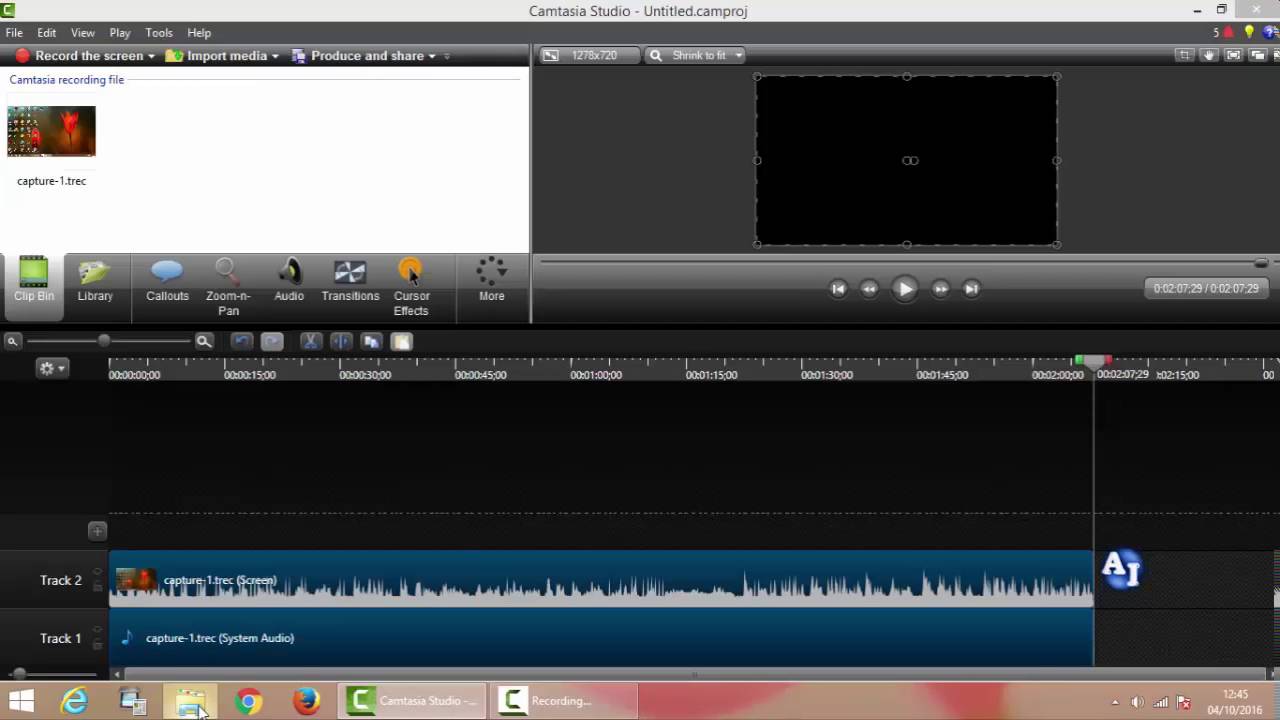
Task: Detach the preview window
Action: (x=1257, y=56)
